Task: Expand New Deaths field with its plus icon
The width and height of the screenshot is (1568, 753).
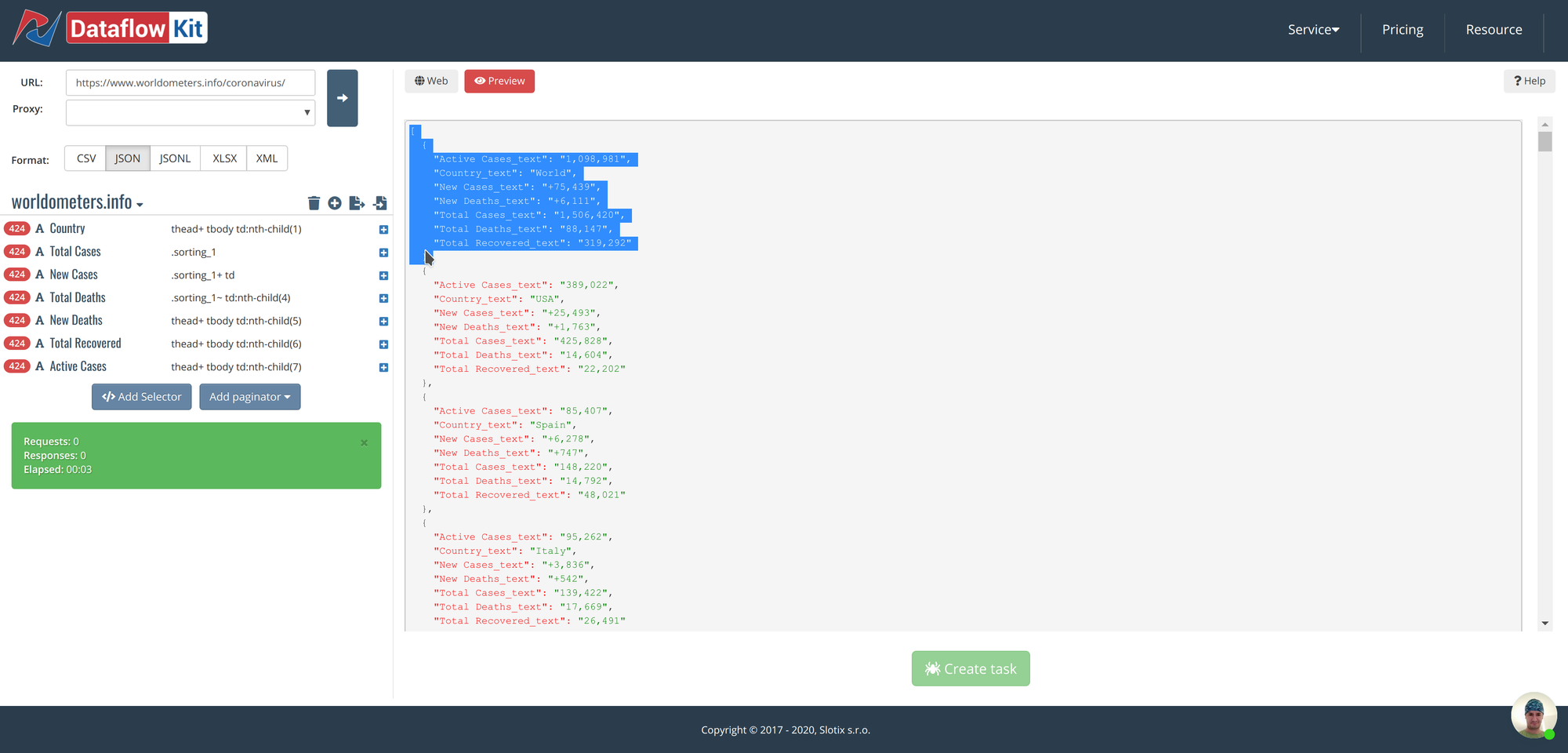Action: tap(383, 322)
